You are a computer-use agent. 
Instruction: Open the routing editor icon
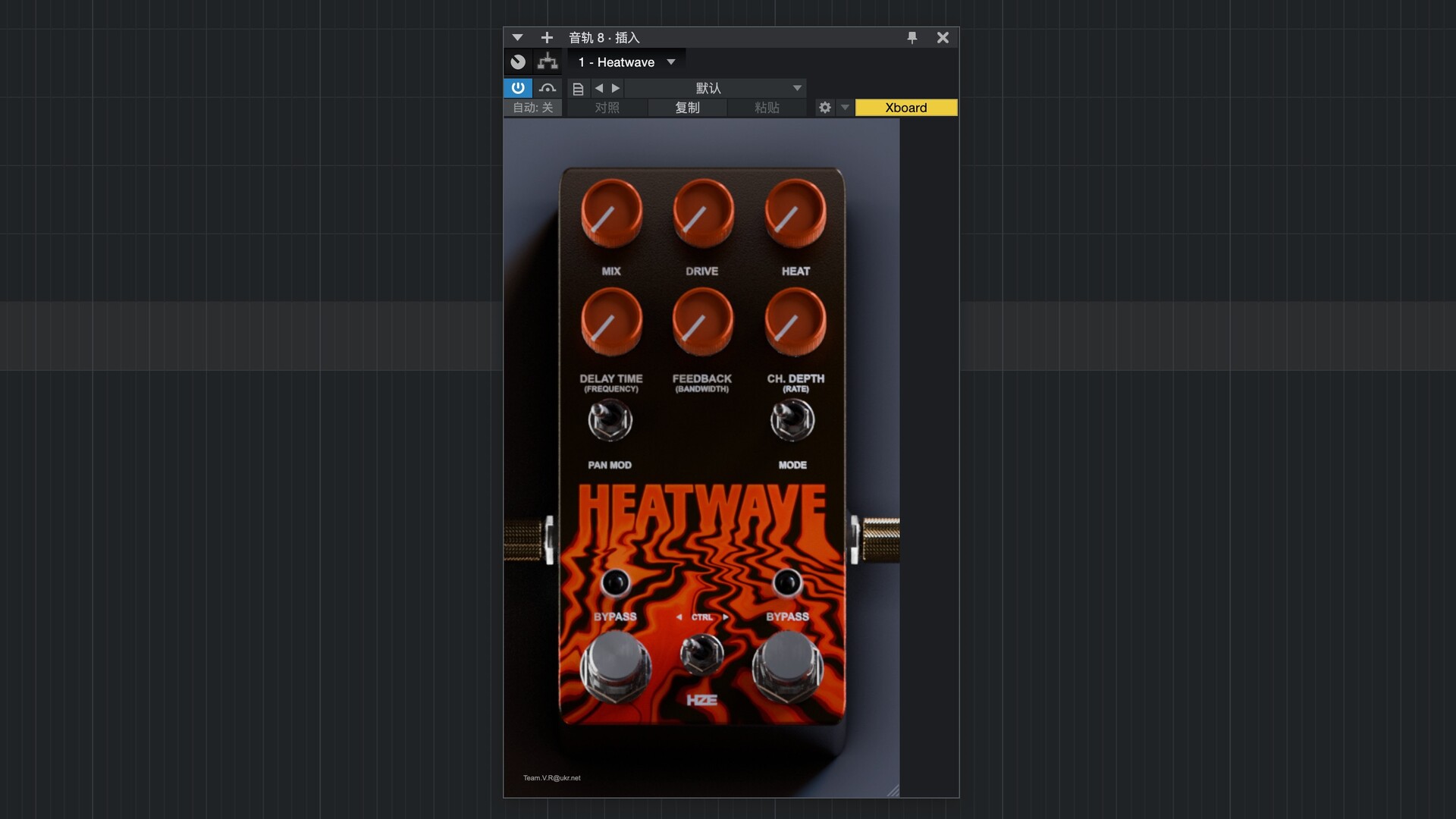(548, 62)
